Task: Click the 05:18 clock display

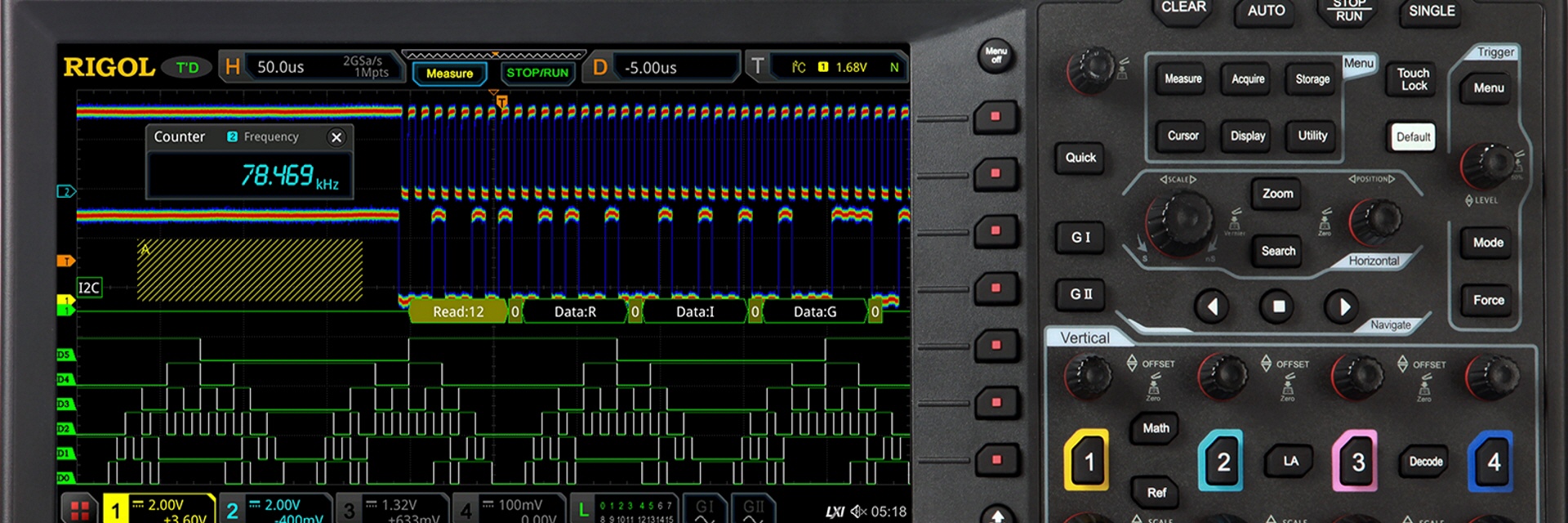Action: [889, 512]
